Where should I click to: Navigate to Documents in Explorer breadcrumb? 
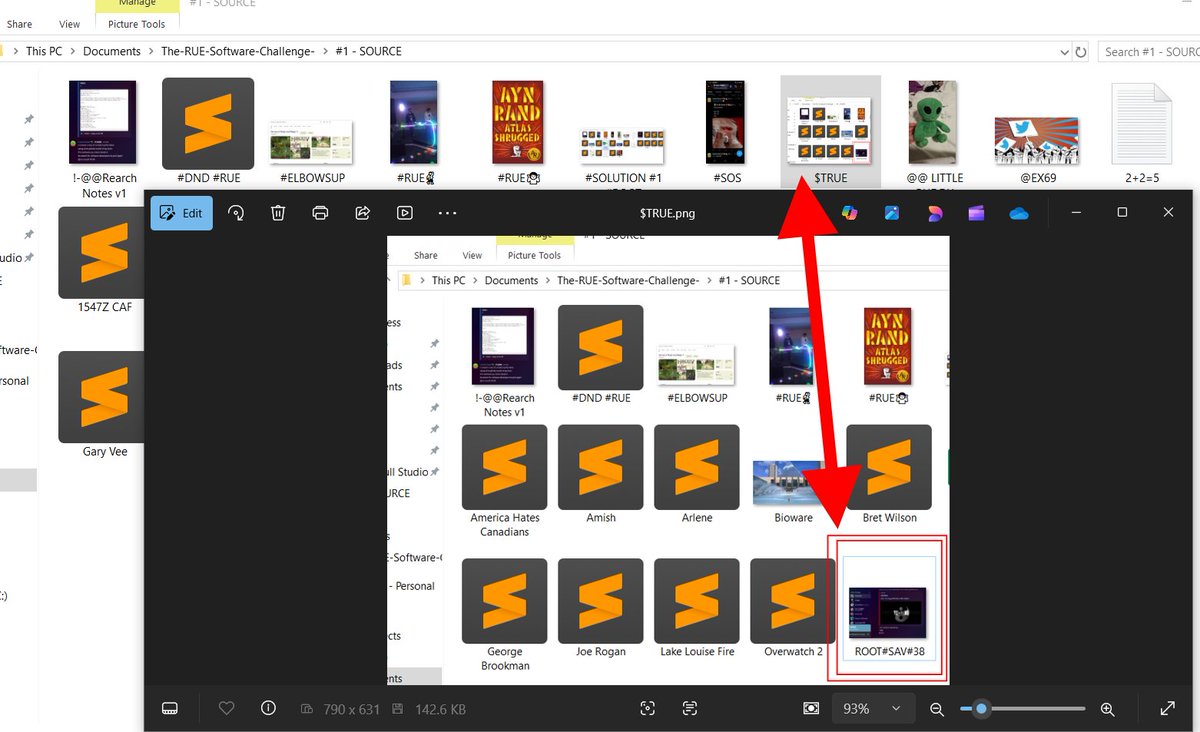coord(112,51)
